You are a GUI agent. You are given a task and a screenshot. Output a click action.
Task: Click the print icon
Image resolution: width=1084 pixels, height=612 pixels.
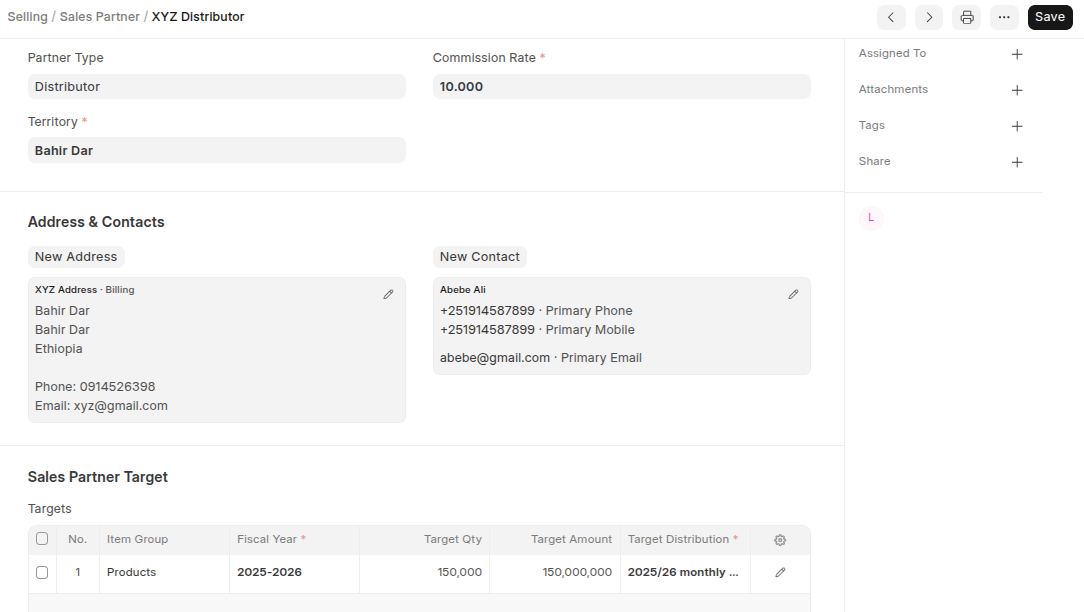(966, 17)
